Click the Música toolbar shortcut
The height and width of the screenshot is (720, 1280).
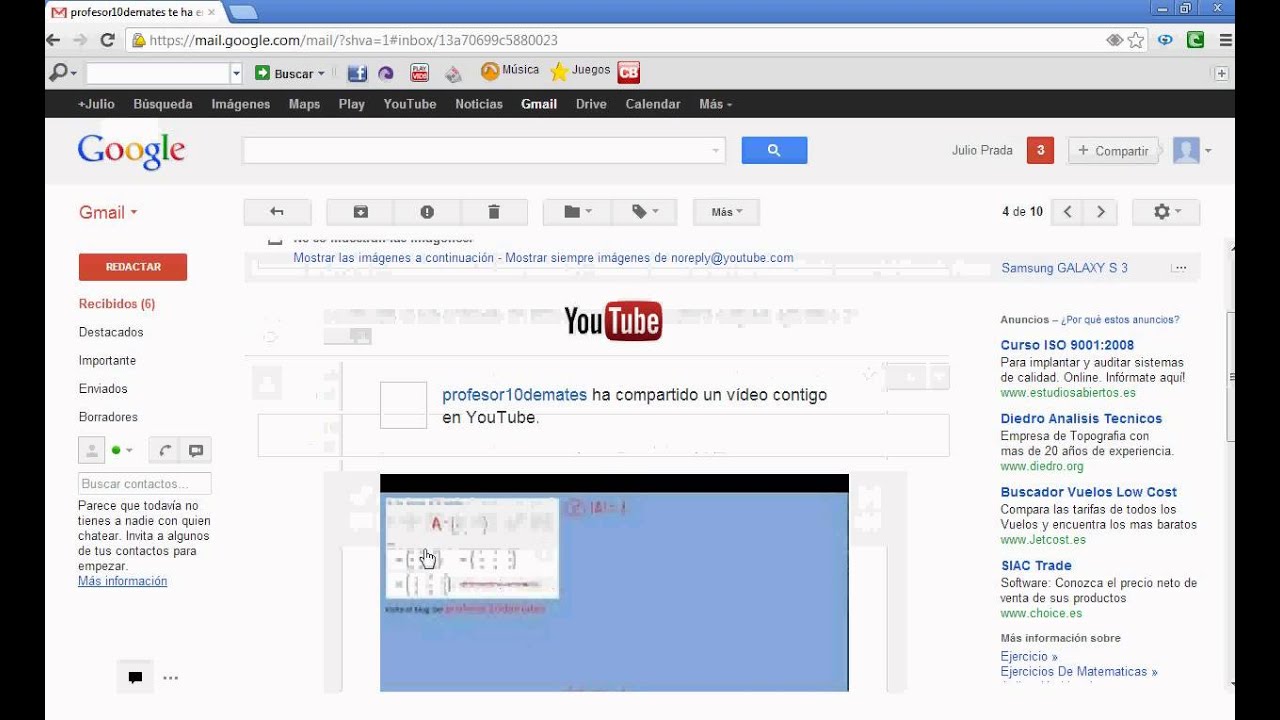(510, 71)
